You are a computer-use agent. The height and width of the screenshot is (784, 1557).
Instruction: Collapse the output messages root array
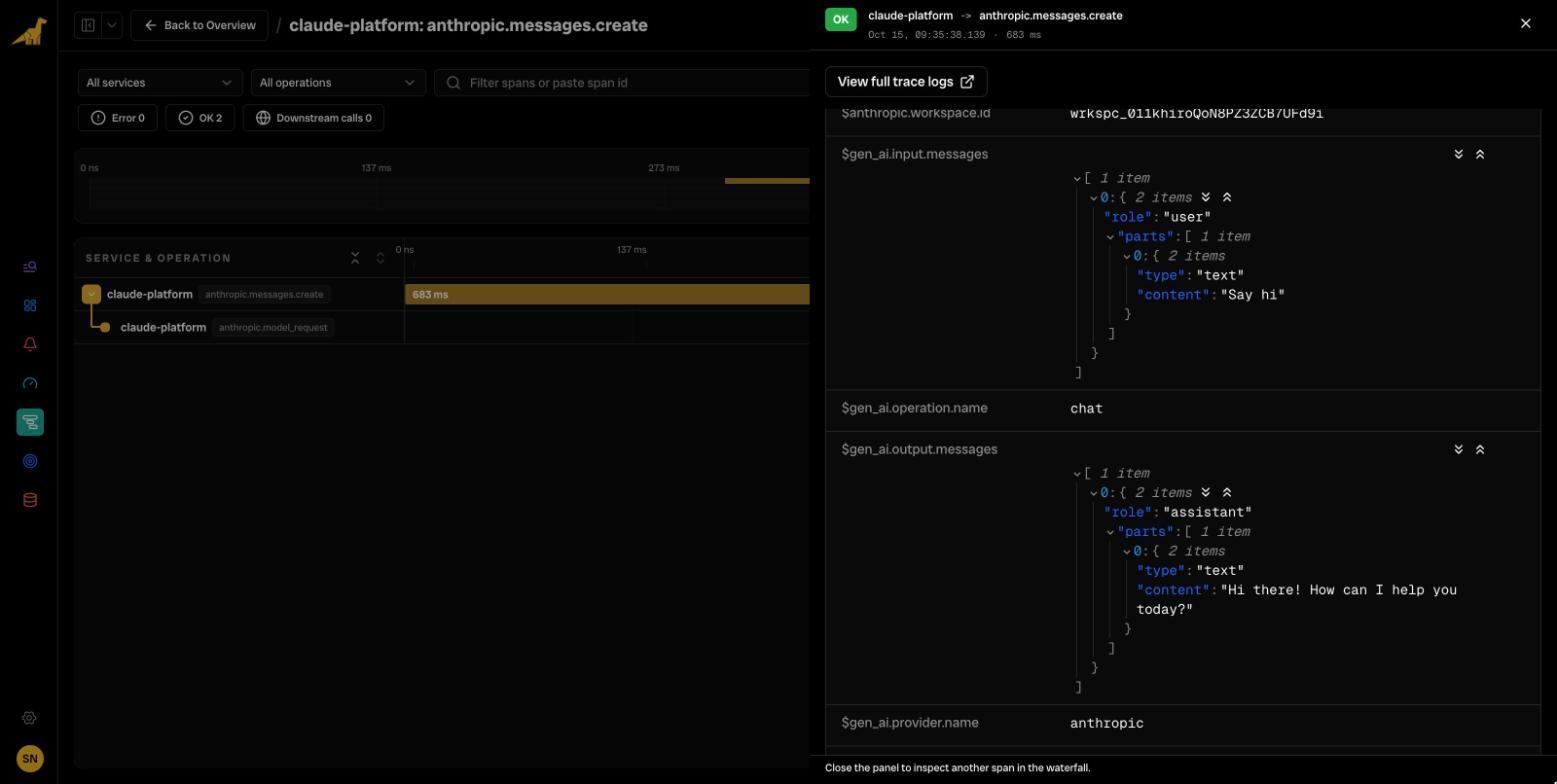1077,473
